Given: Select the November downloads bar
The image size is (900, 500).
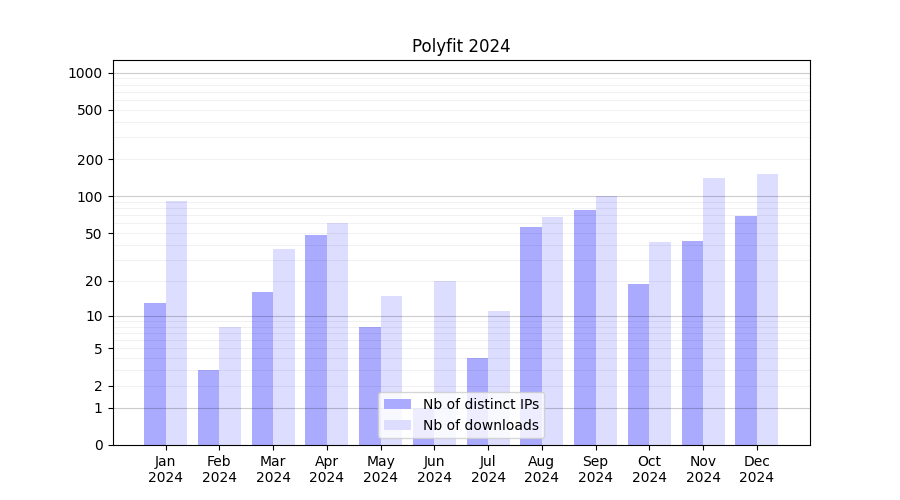Looking at the screenshot, I should [x=714, y=311].
